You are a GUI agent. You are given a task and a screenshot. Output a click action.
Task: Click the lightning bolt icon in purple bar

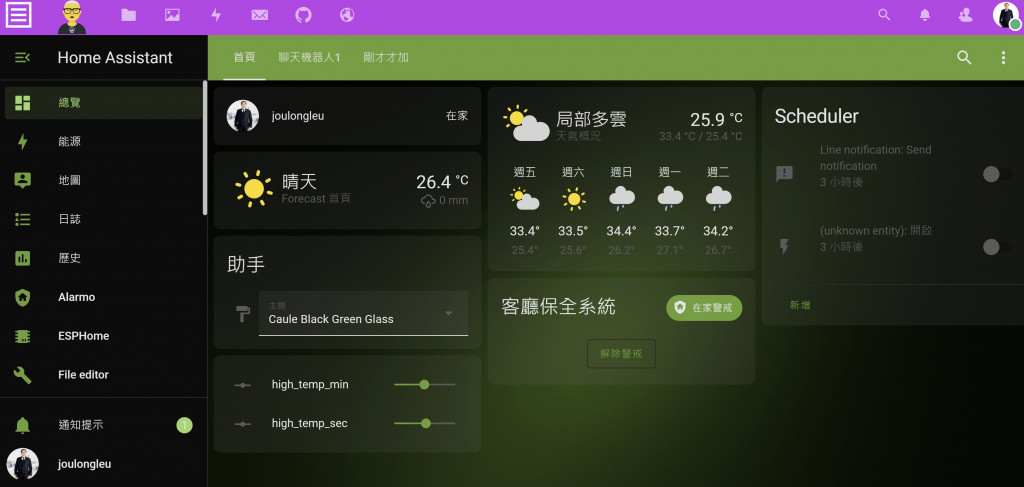pos(216,14)
